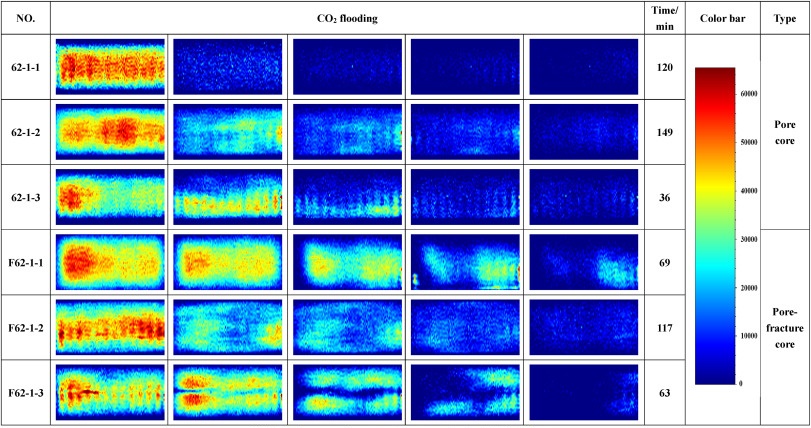Select the NO. column header
The height and width of the screenshot is (428, 811).
coord(24,17)
